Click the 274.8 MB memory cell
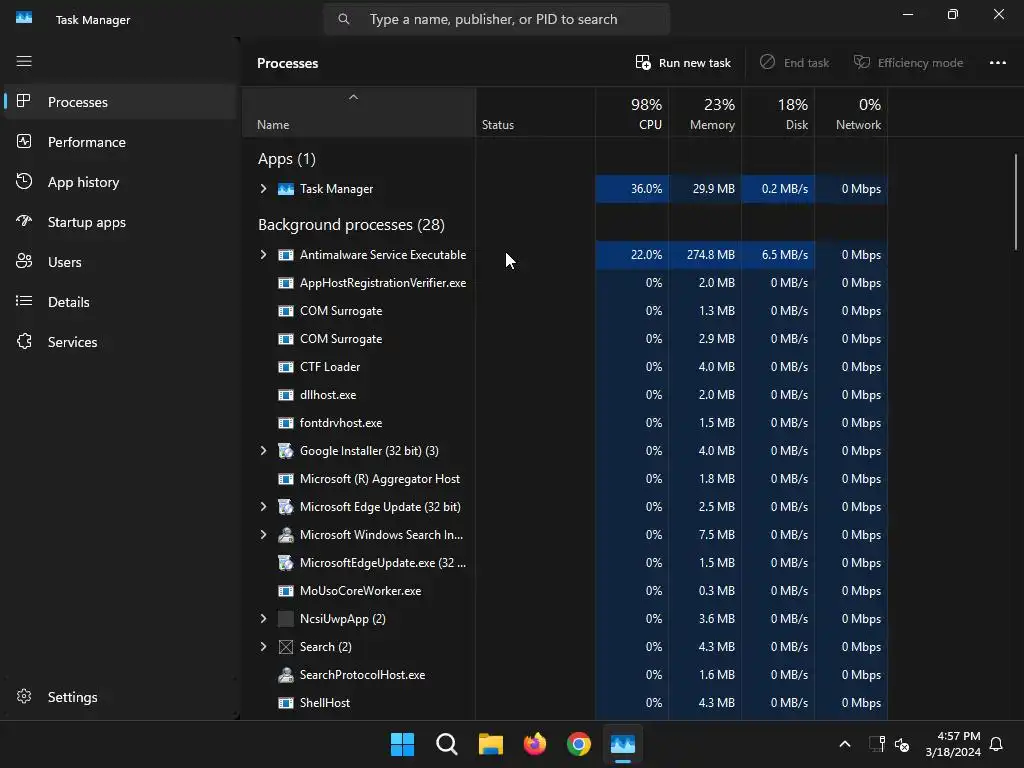The width and height of the screenshot is (1024, 768). (705, 255)
